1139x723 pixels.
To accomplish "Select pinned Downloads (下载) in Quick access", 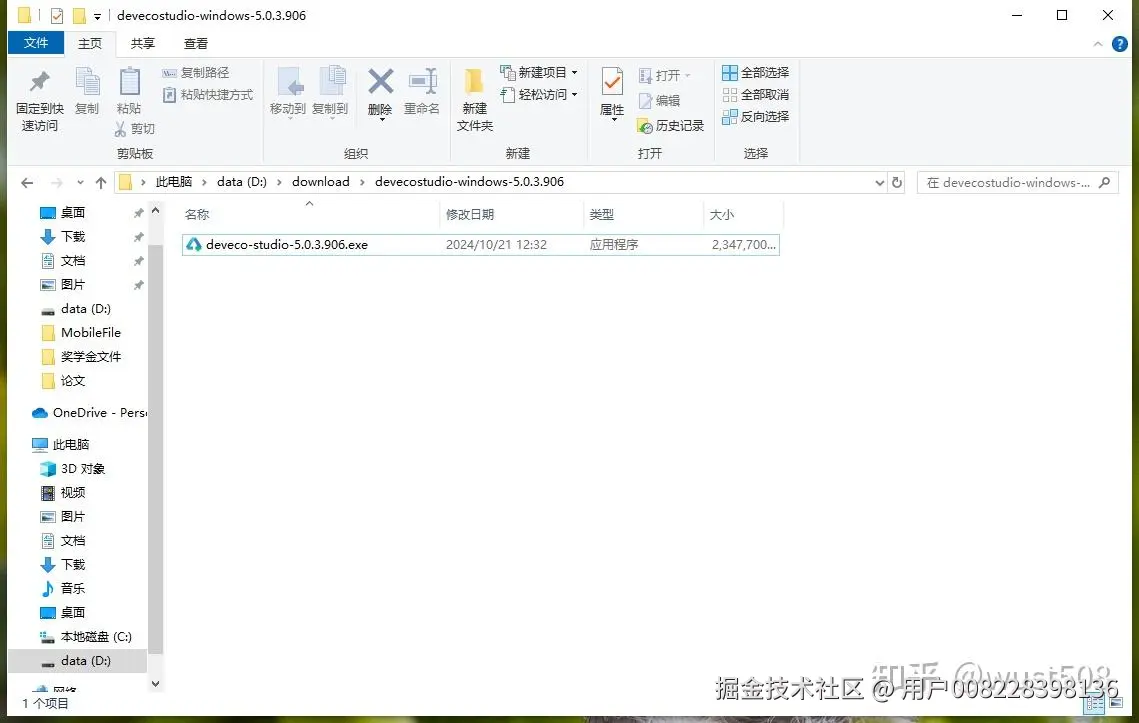I will tap(73, 236).
